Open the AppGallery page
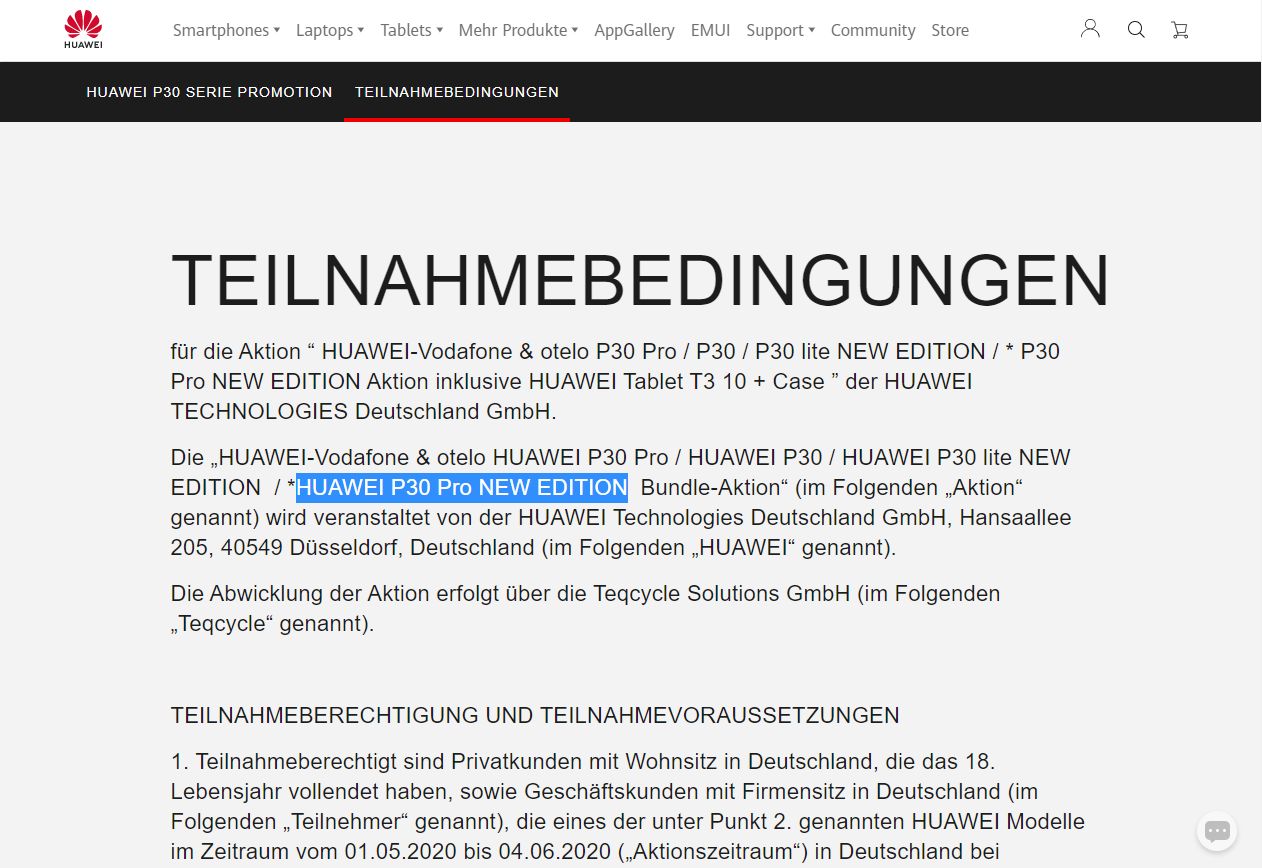This screenshot has width=1262, height=868. (634, 30)
